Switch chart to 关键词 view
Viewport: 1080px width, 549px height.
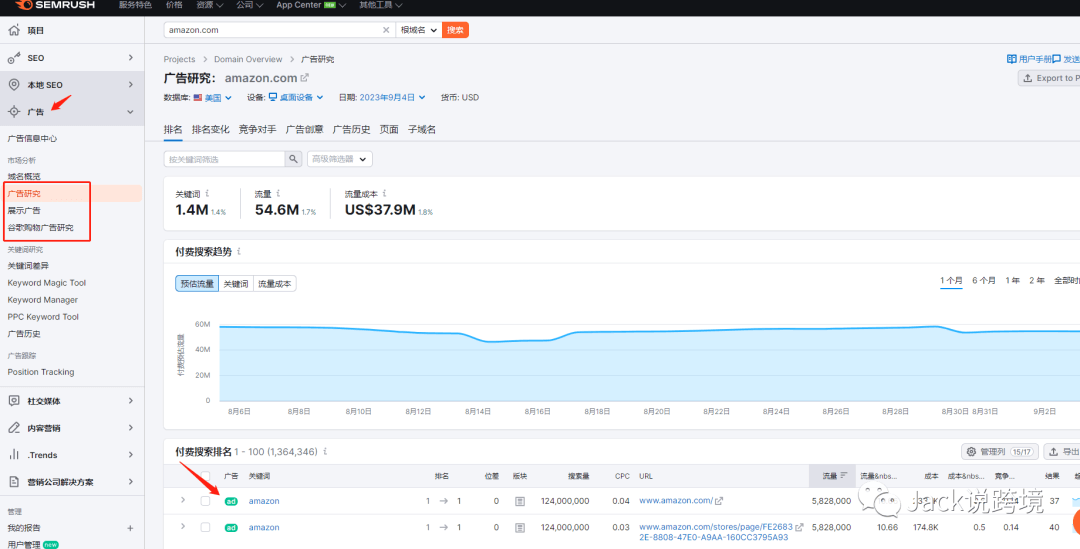[x=236, y=284]
